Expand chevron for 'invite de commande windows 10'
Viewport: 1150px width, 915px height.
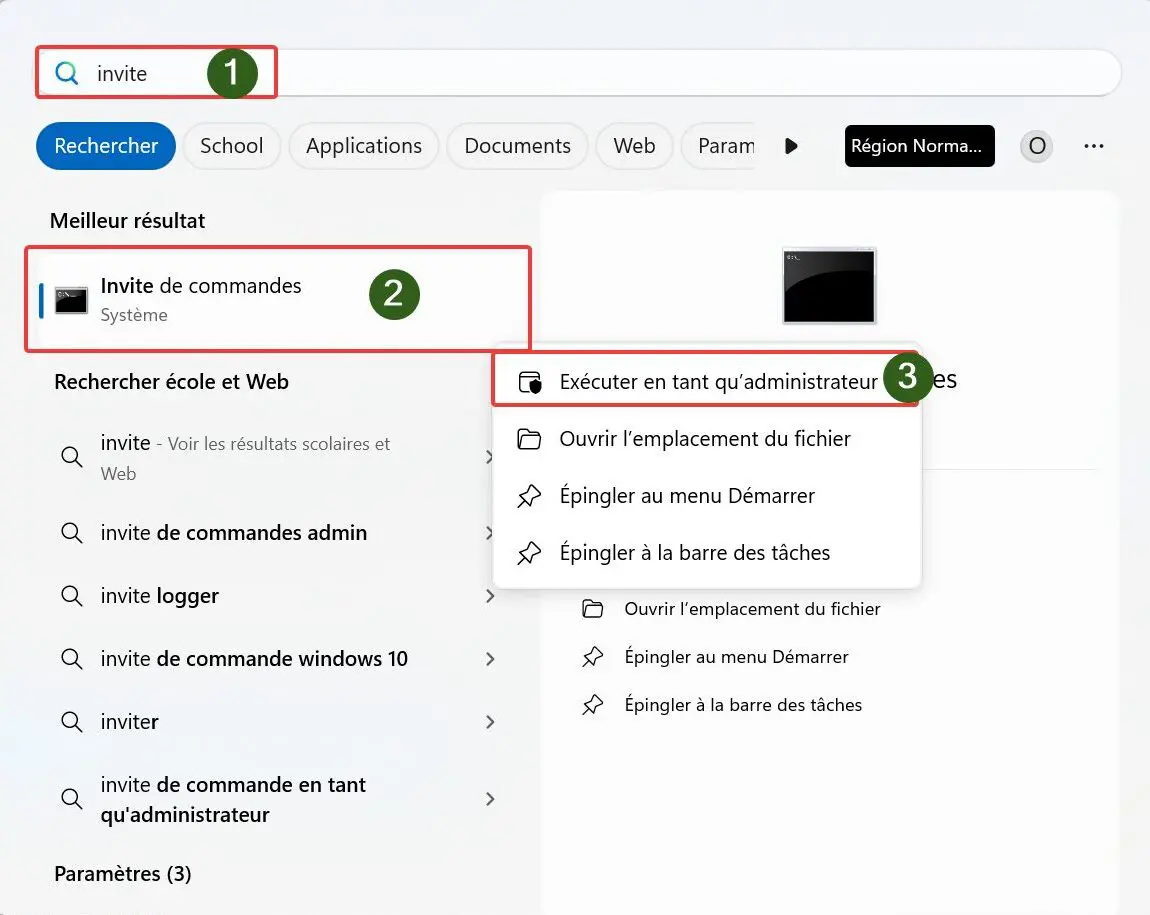coord(490,659)
